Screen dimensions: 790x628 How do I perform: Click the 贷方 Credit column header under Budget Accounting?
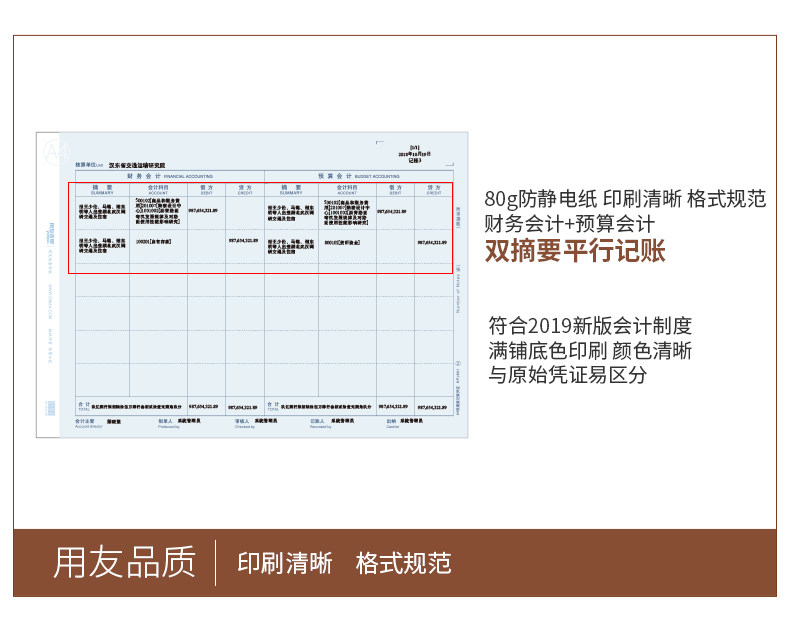click(x=432, y=189)
